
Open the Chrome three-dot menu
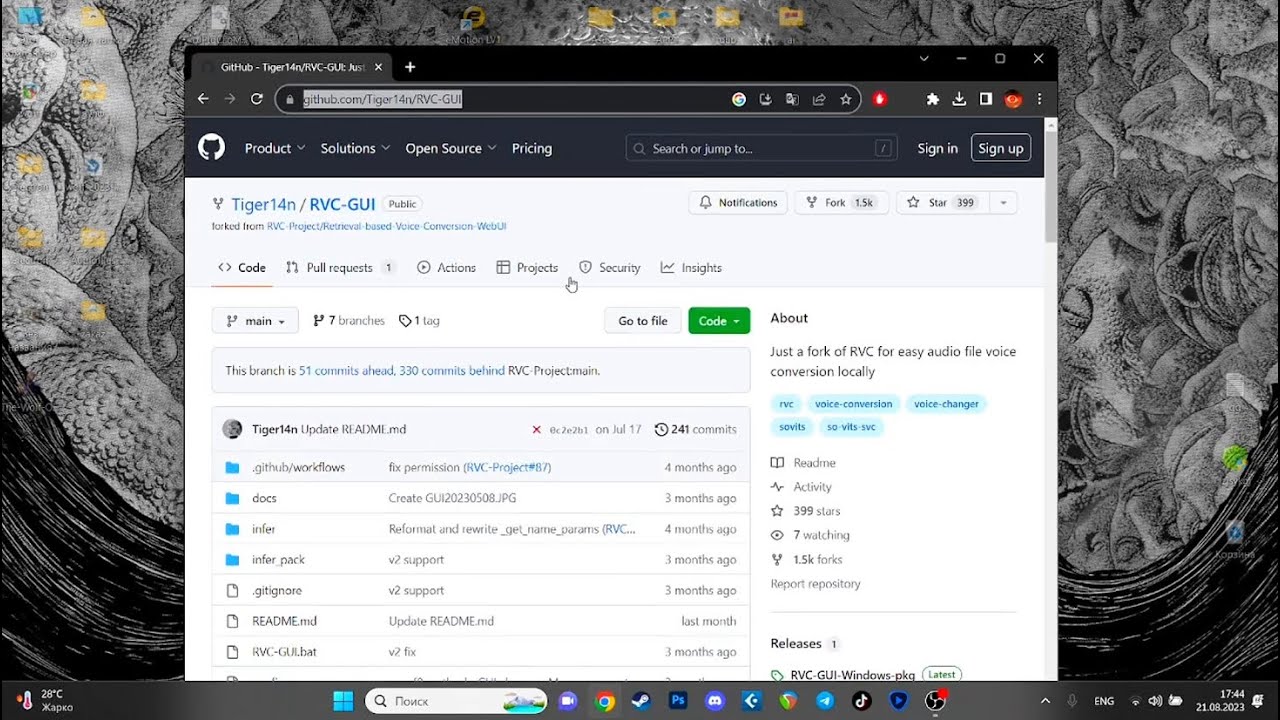(1039, 99)
